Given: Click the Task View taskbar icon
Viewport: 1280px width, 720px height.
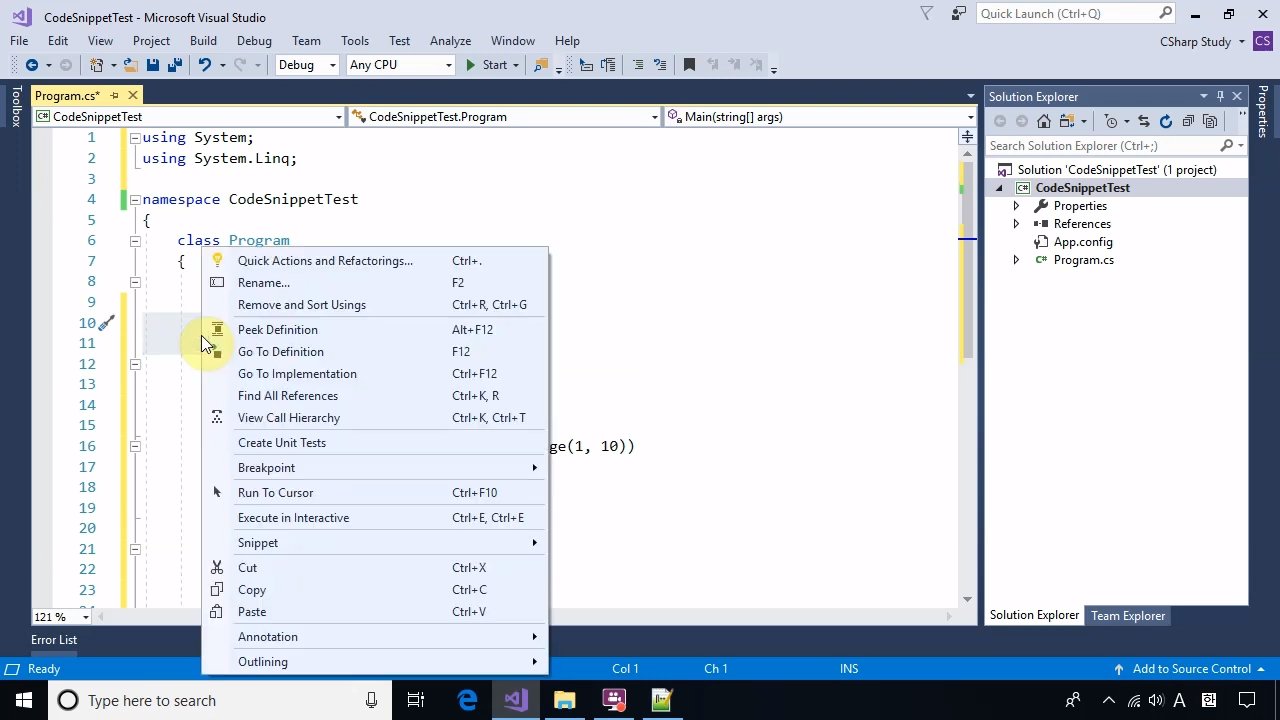Looking at the screenshot, I should click(x=416, y=700).
